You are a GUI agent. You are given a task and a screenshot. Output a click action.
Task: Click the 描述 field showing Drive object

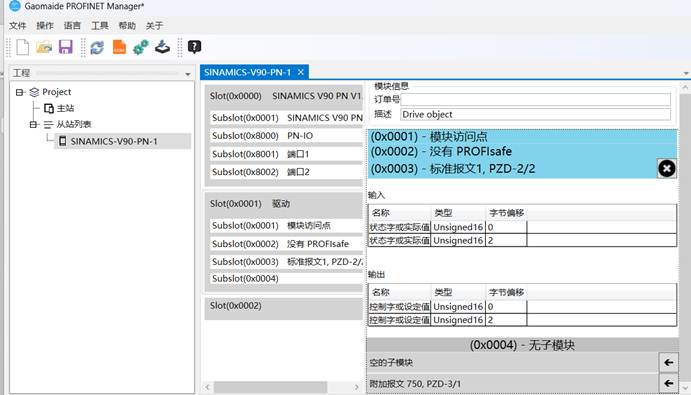coord(535,114)
